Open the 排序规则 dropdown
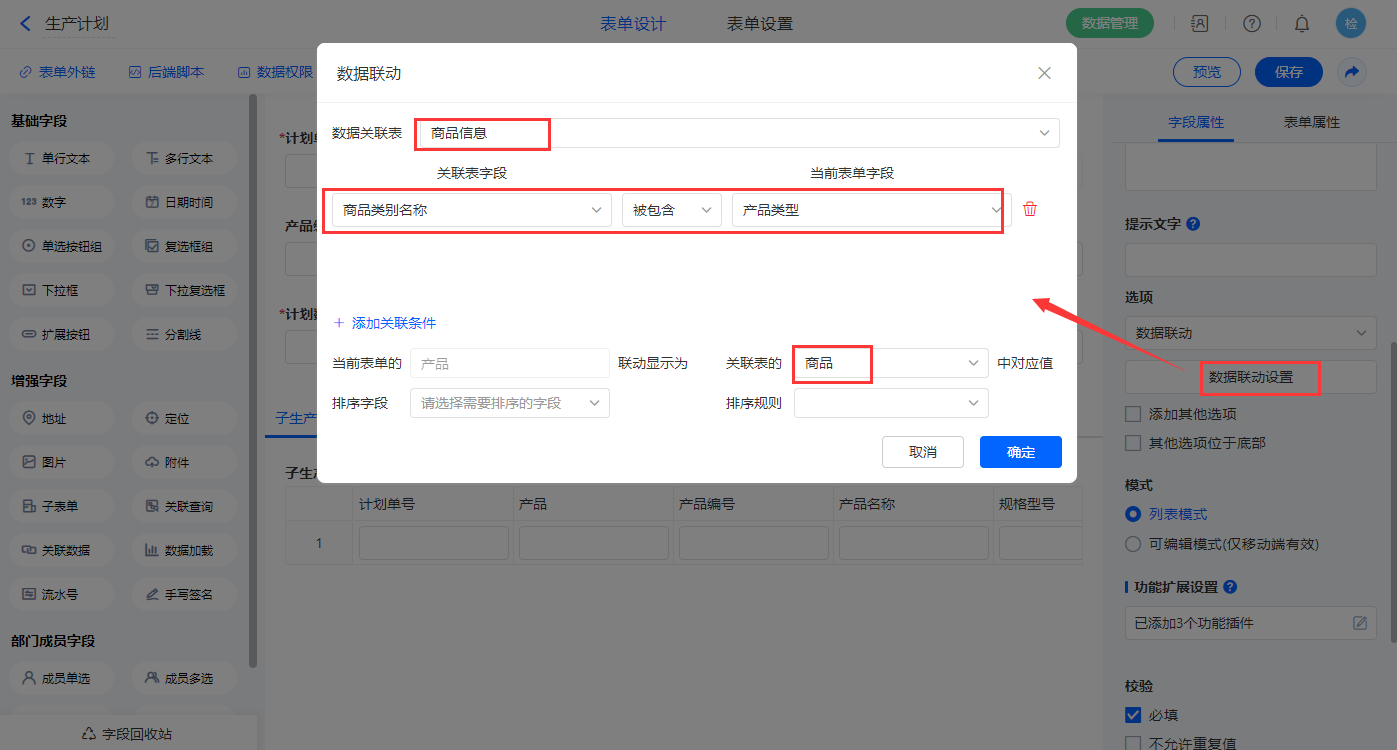1397x750 pixels. click(890, 403)
